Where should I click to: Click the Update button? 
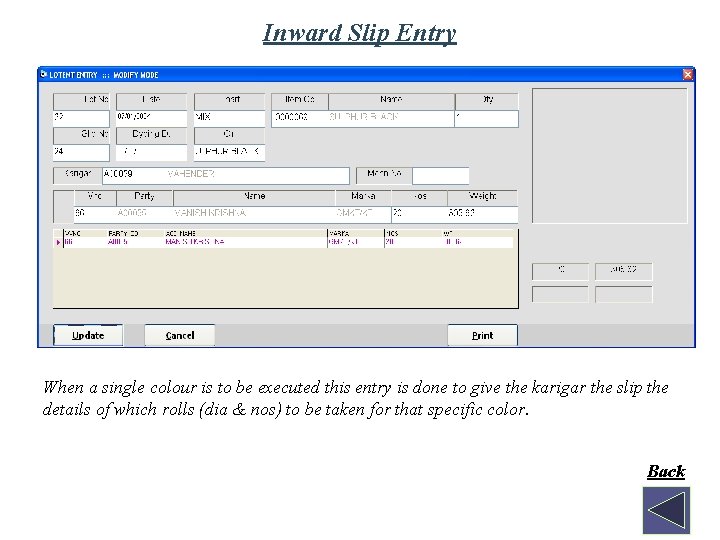88,335
